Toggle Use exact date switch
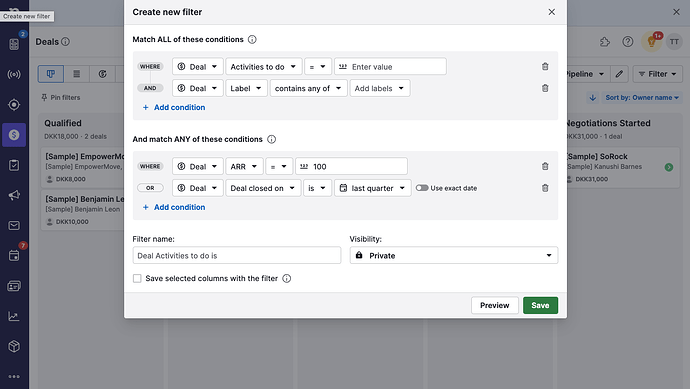Screen dimensions: 690x389 point(422,188)
